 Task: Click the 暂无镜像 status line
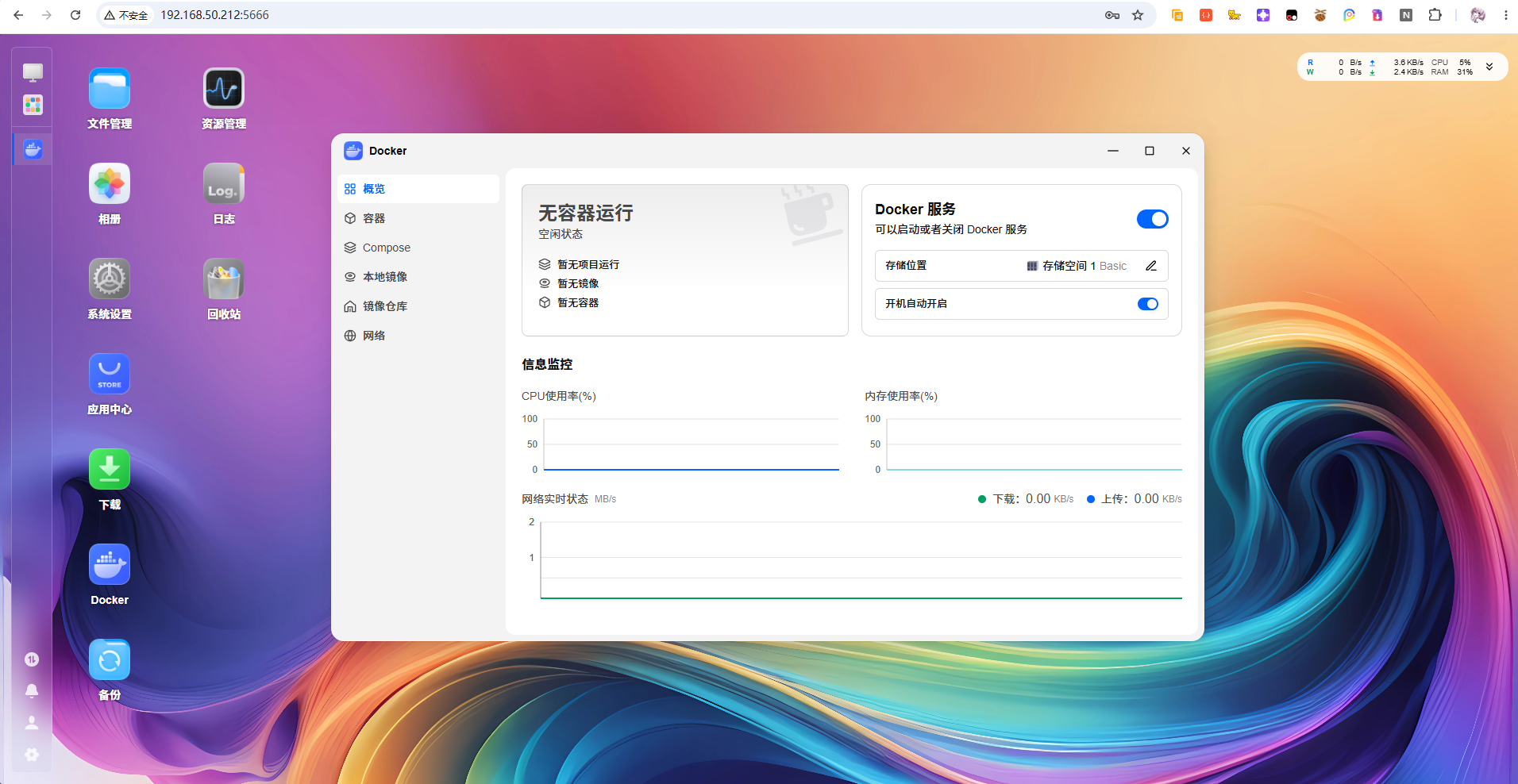pos(568,283)
